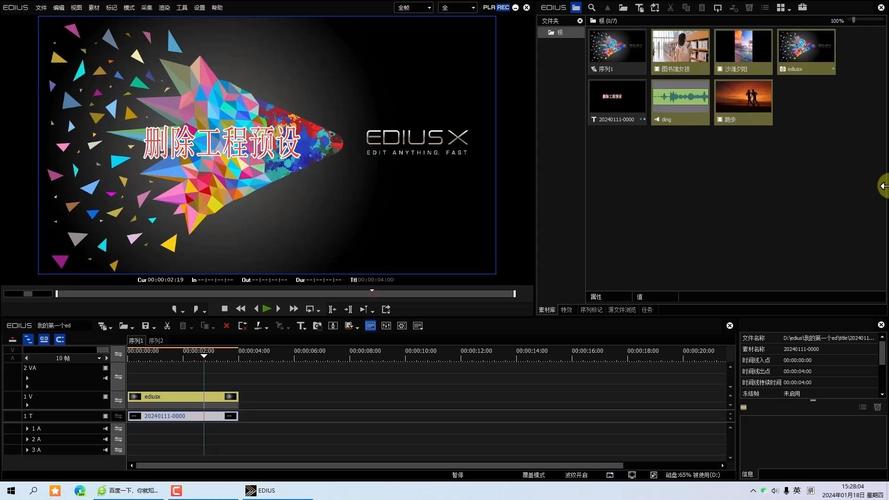Click the add title T icon in bin toolbar

click(x=639, y=7)
